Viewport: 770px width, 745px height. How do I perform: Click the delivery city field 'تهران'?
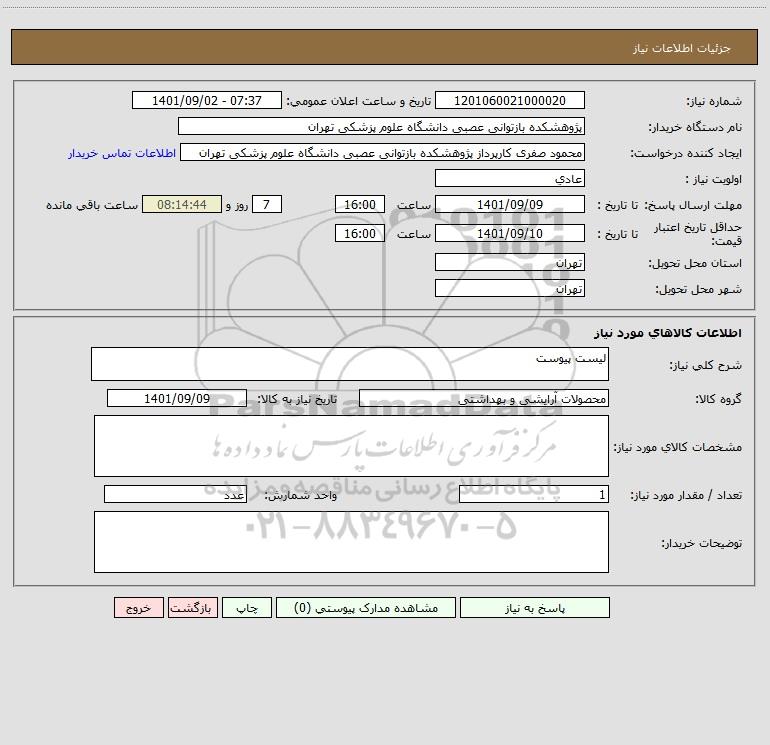[510, 288]
